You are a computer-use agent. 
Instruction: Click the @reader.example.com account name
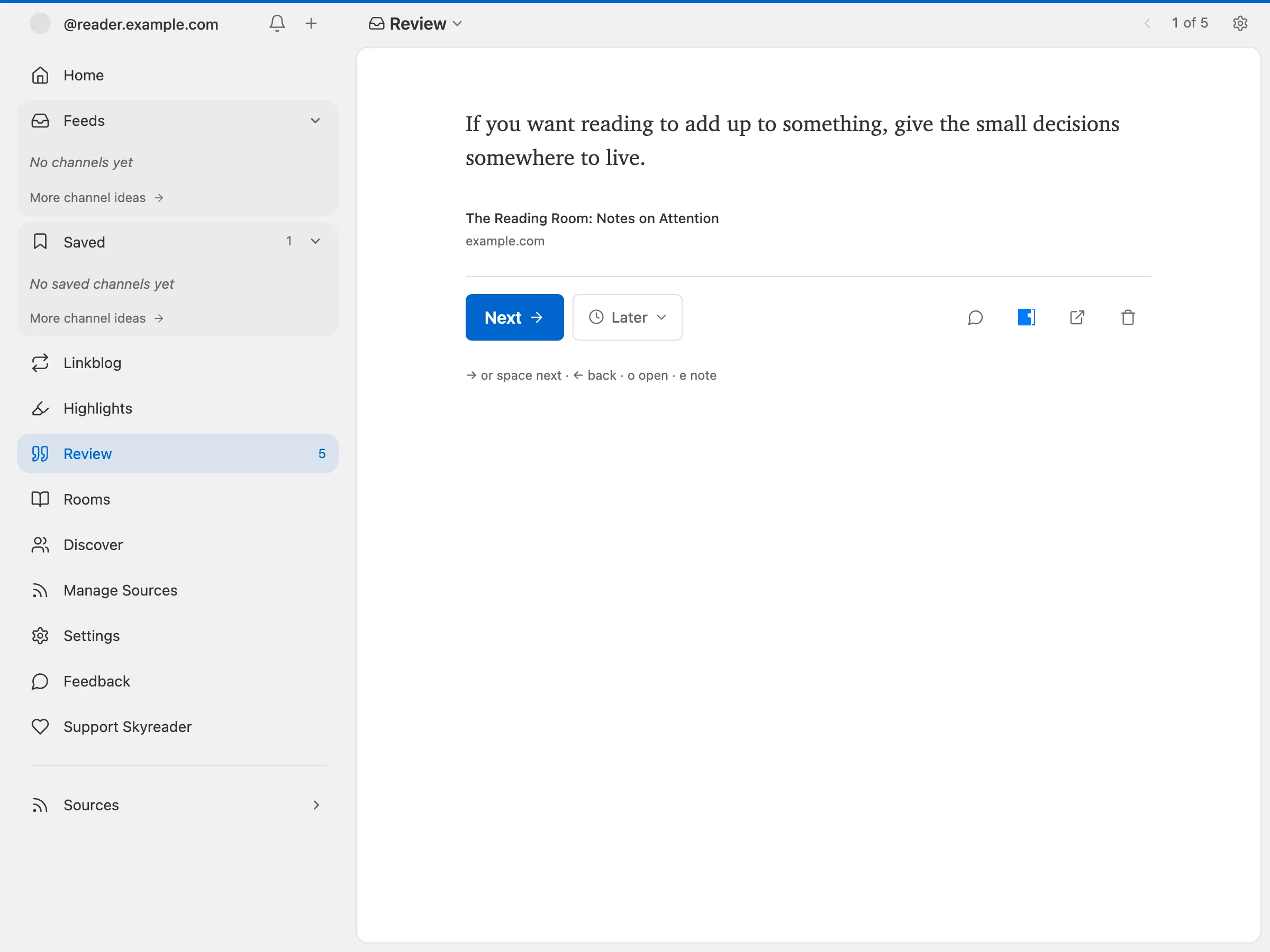(141, 24)
